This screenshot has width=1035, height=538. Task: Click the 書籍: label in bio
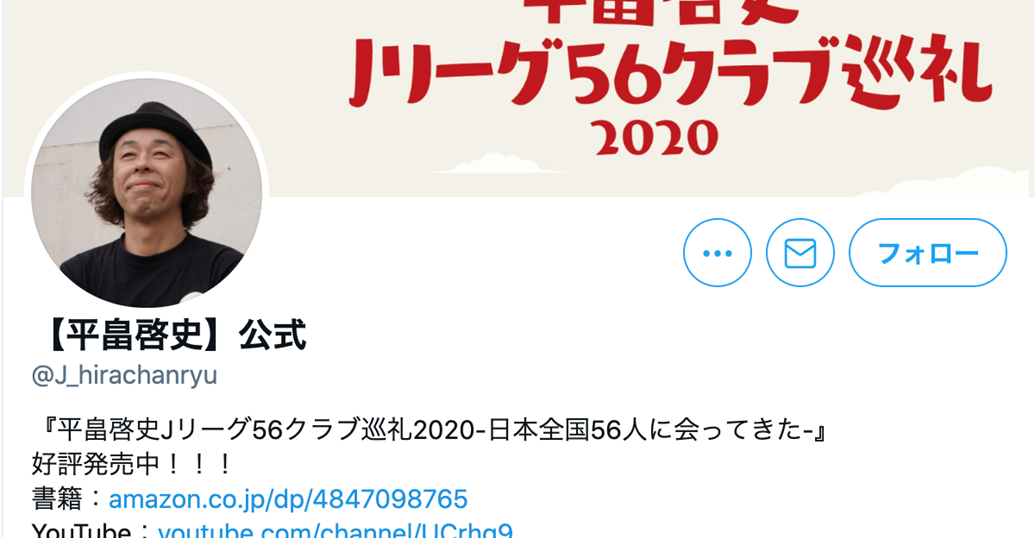69,499
